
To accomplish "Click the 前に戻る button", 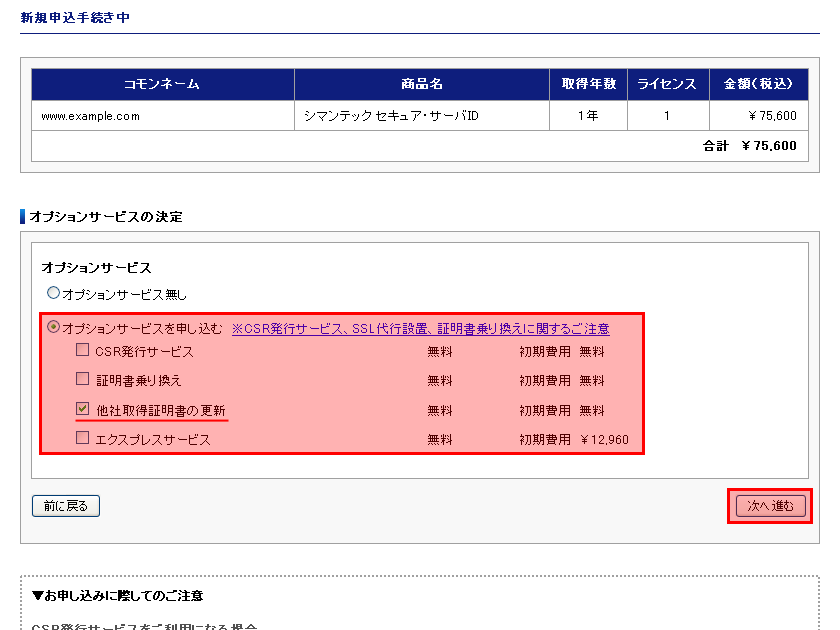I will 66,506.
